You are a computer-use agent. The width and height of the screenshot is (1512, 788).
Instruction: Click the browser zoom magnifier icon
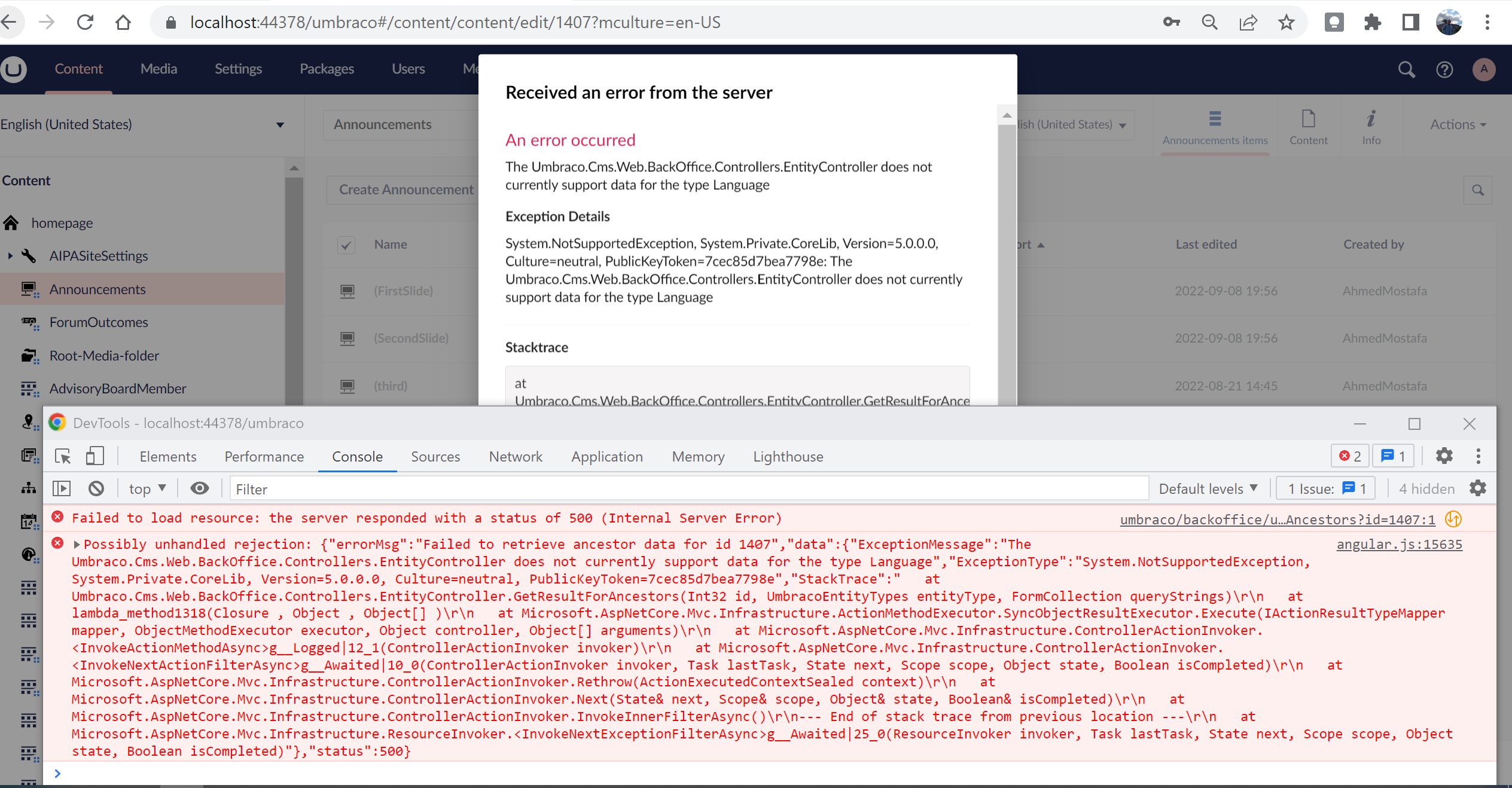[x=1209, y=22]
